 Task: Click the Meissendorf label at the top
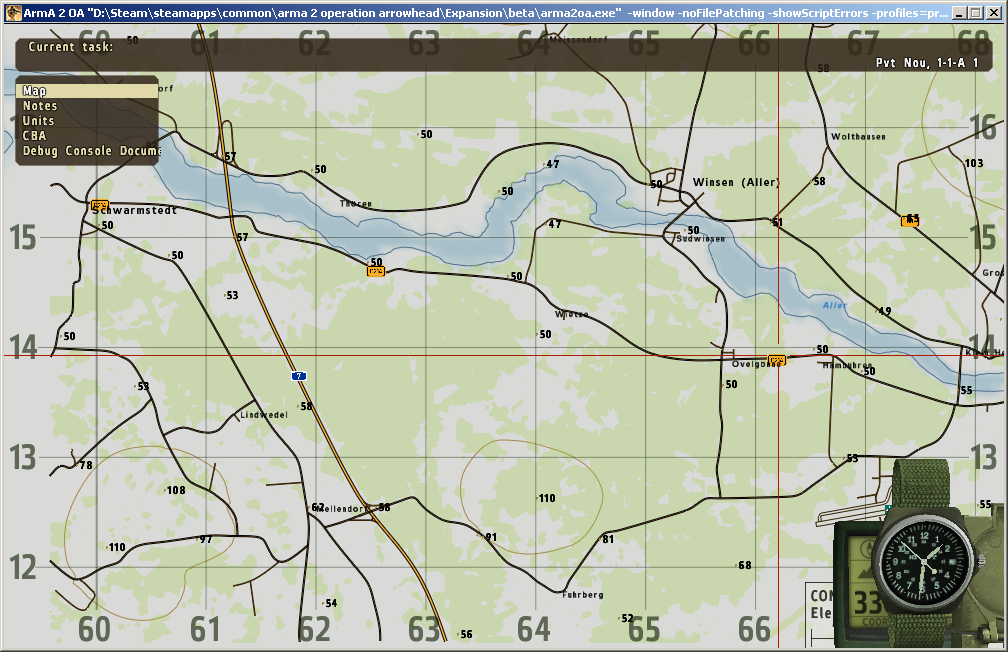[x=578, y=39]
